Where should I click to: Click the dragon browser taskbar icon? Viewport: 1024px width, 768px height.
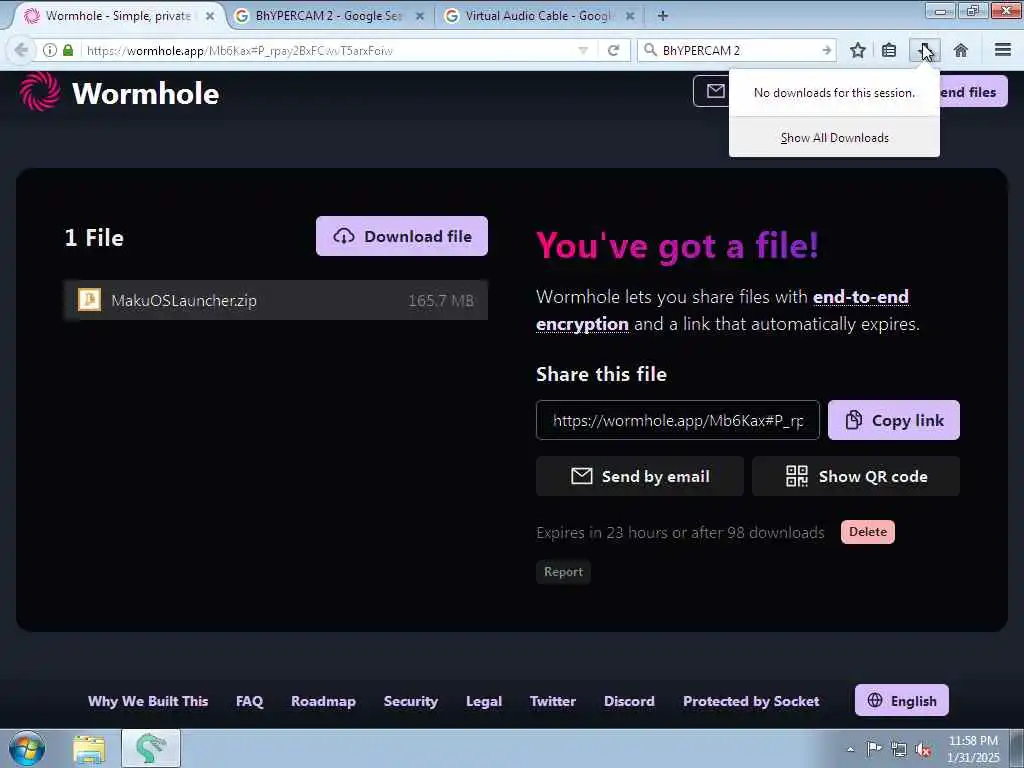(151, 748)
